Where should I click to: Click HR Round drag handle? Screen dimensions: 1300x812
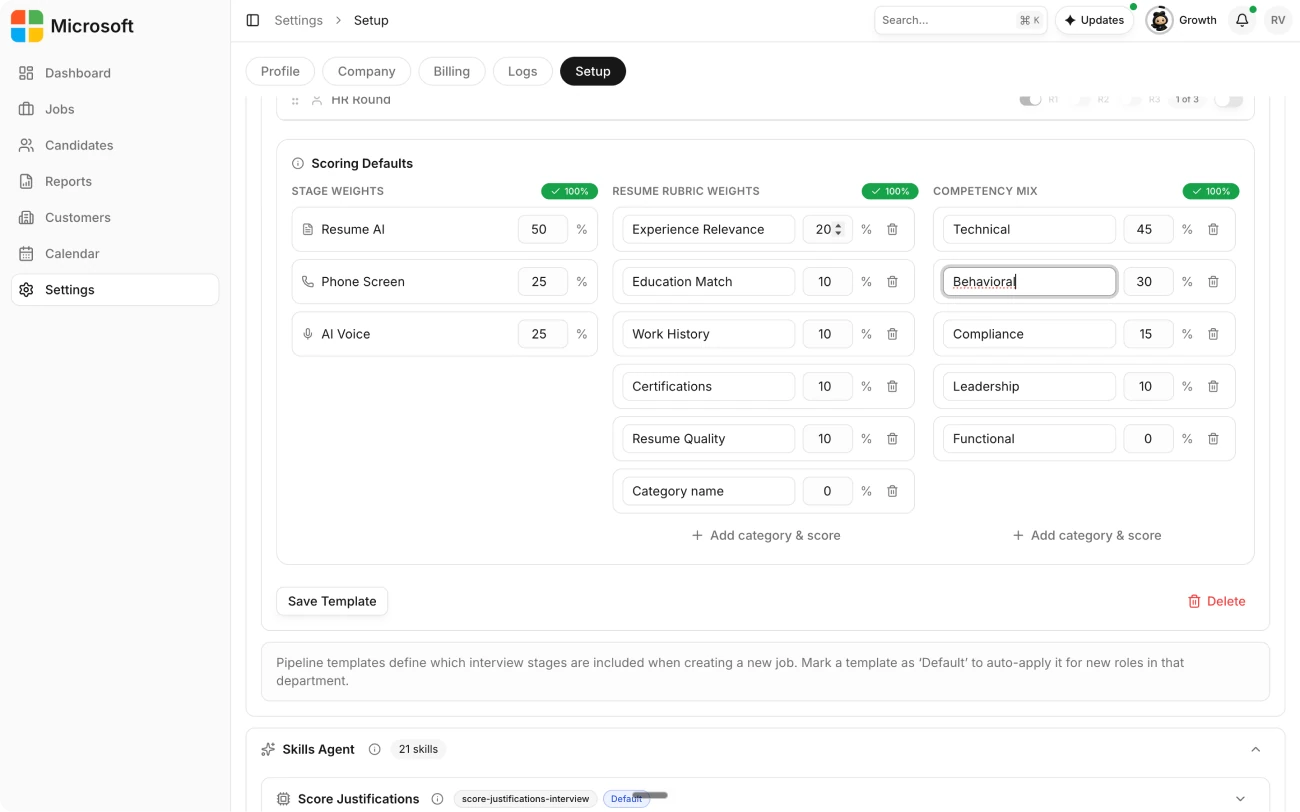(x=295, y=100)
